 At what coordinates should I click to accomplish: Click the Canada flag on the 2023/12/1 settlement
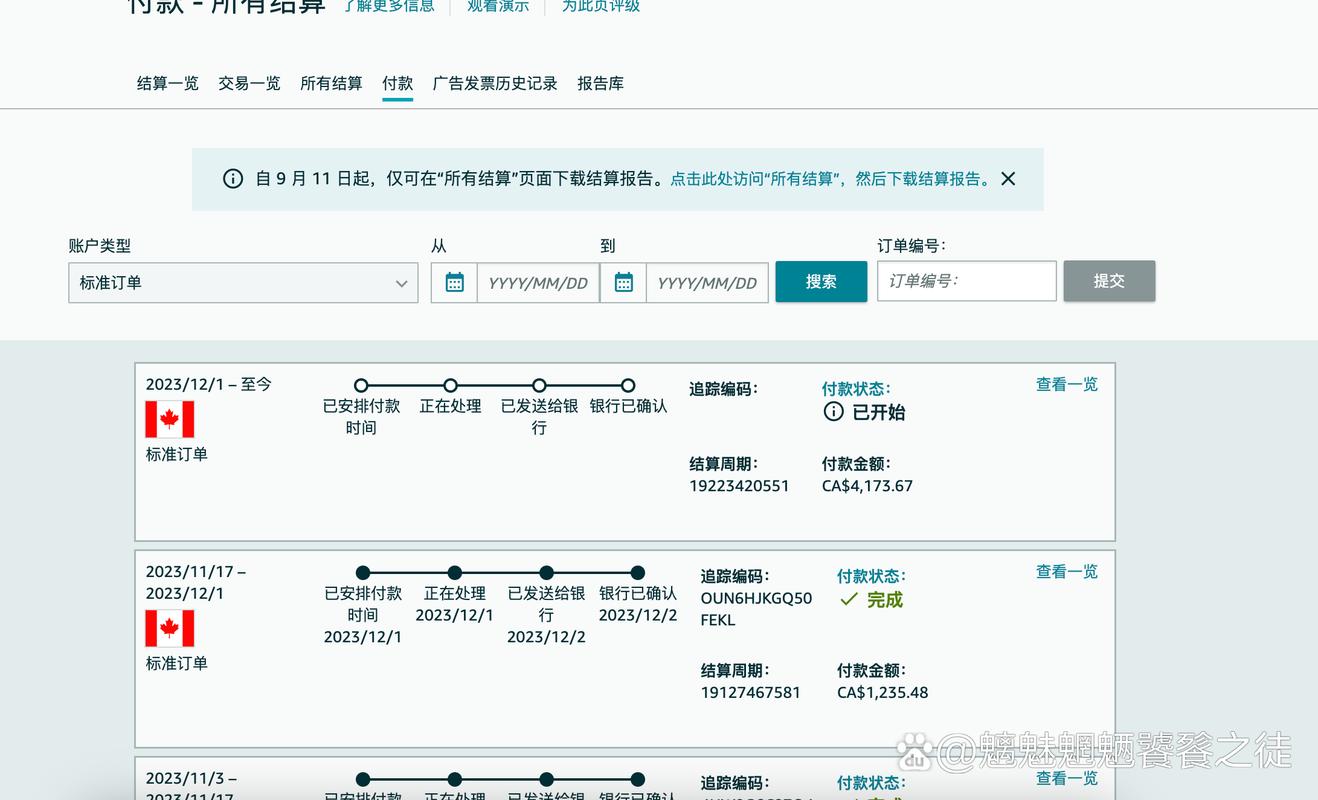[x=169, y=420]
